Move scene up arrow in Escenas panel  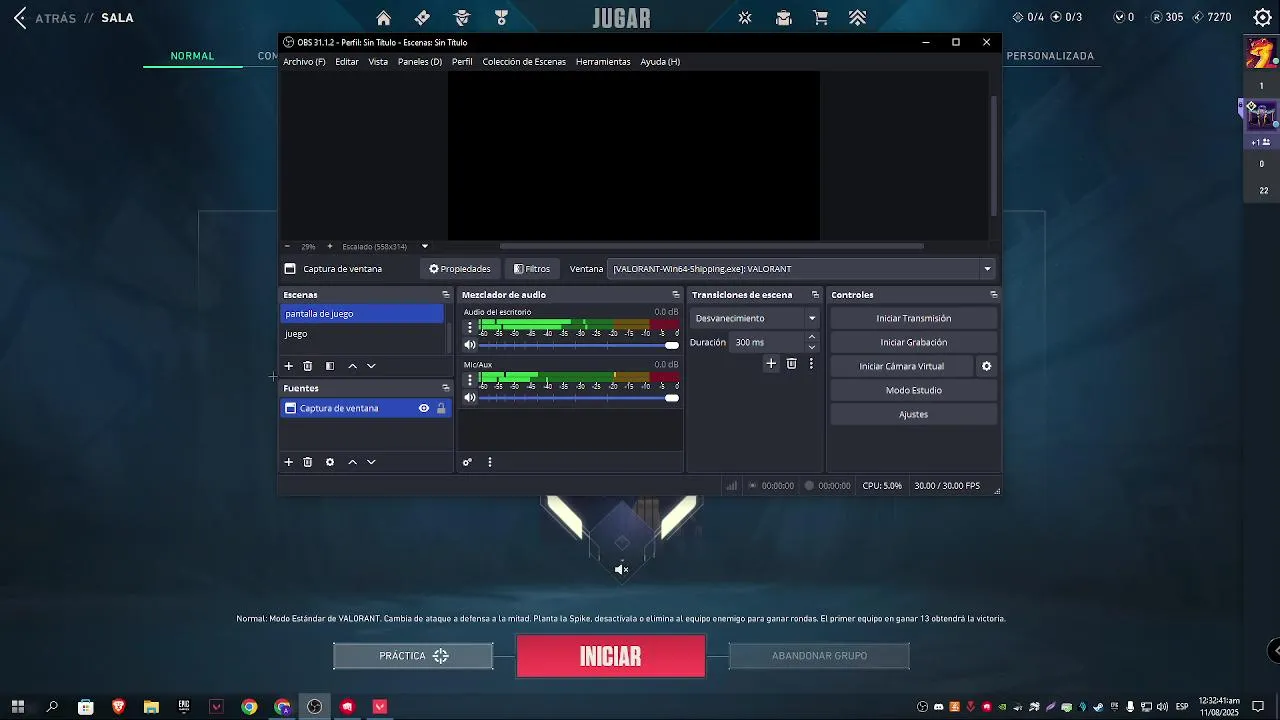352,366
